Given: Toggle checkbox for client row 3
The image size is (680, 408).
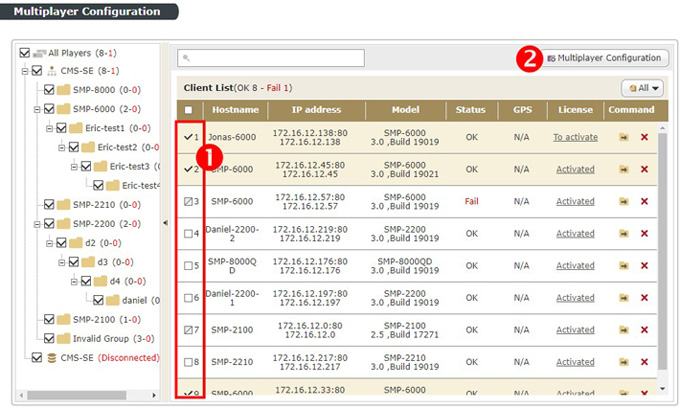Looking at the screenshot, I should (x=188, y=201).
